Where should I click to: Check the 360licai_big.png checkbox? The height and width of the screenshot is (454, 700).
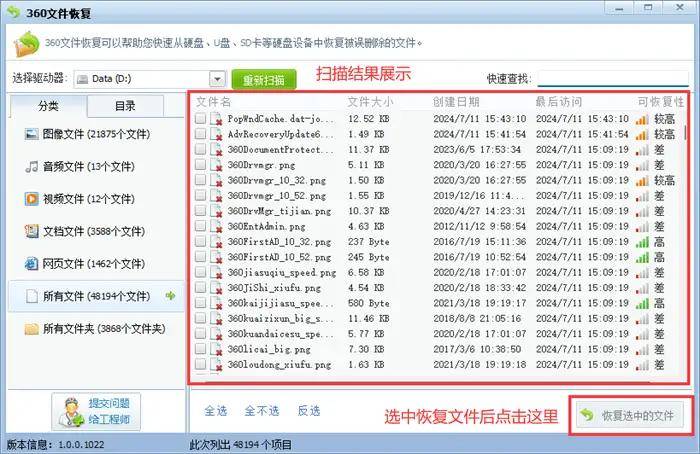pos(200,349)
